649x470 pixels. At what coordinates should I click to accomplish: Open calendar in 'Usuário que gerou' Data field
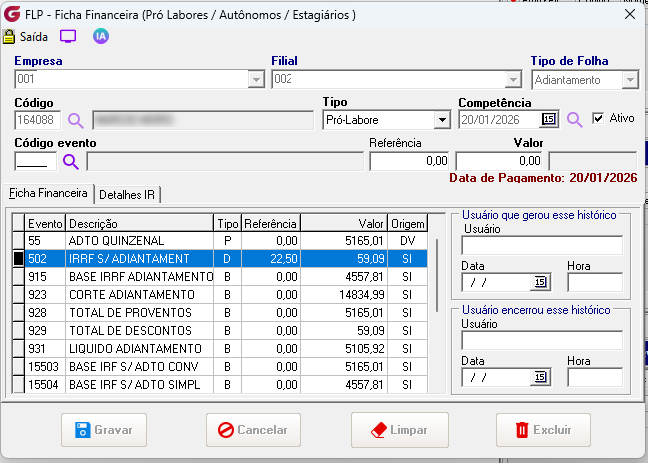pyautogui.click(x=540, y=282)
